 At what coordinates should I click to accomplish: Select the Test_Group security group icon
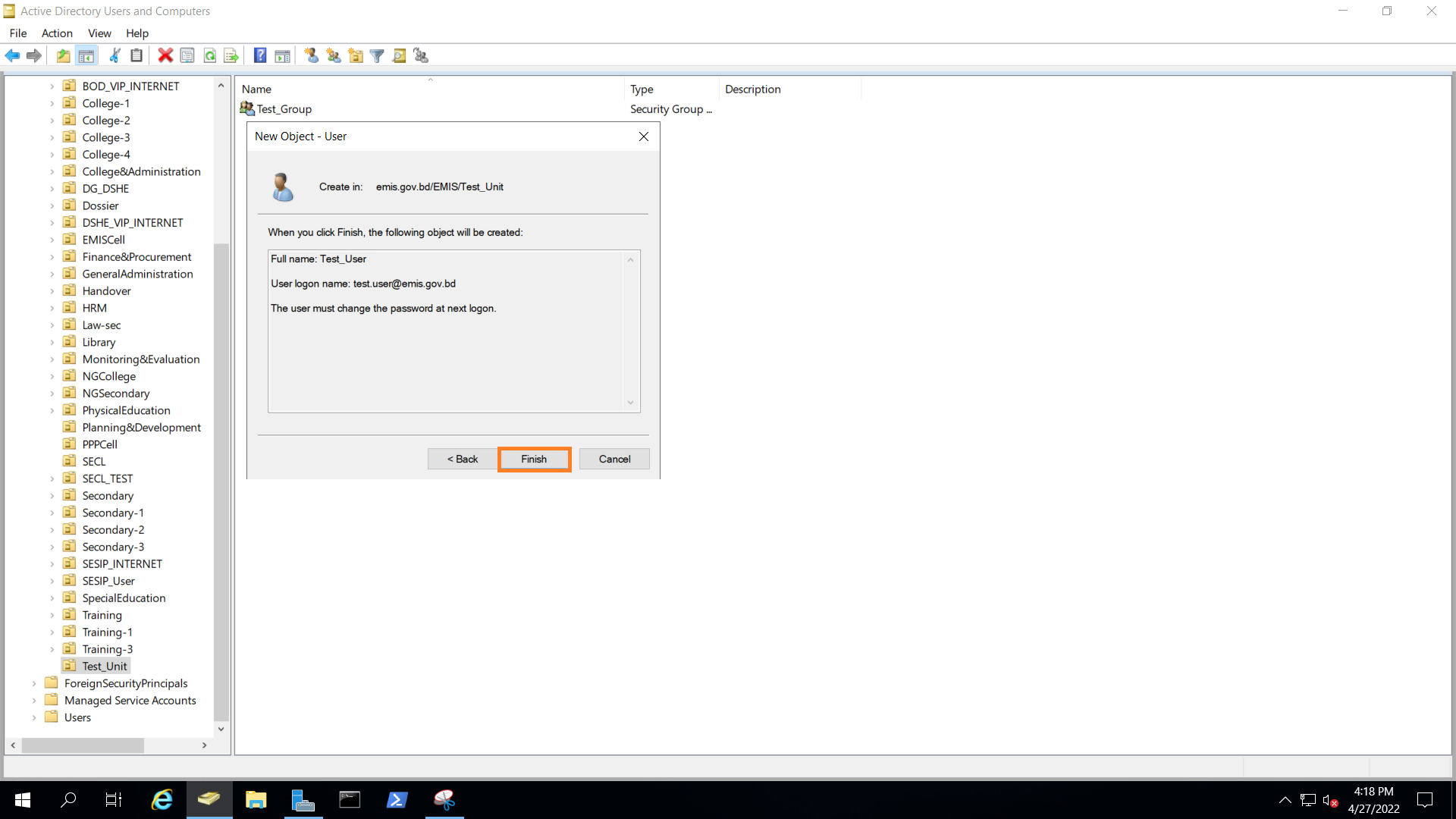point(247,109)
